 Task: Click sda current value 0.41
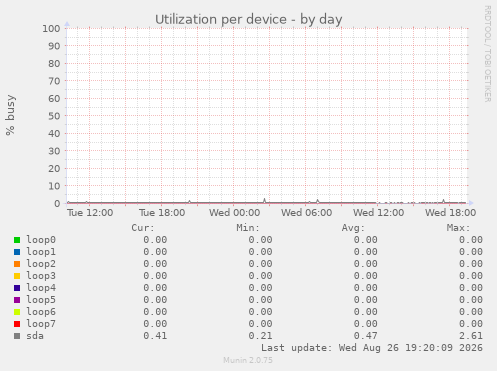pyautogui.click(x=155, y=336)
